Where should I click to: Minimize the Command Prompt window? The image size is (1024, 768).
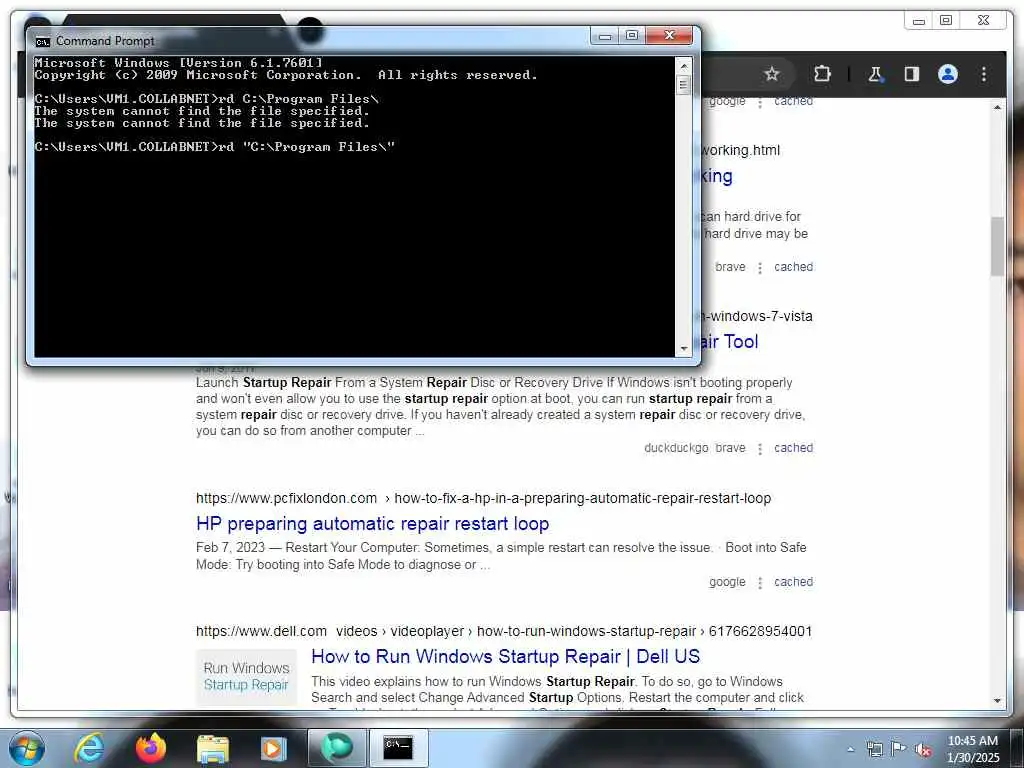click(605, 36)
